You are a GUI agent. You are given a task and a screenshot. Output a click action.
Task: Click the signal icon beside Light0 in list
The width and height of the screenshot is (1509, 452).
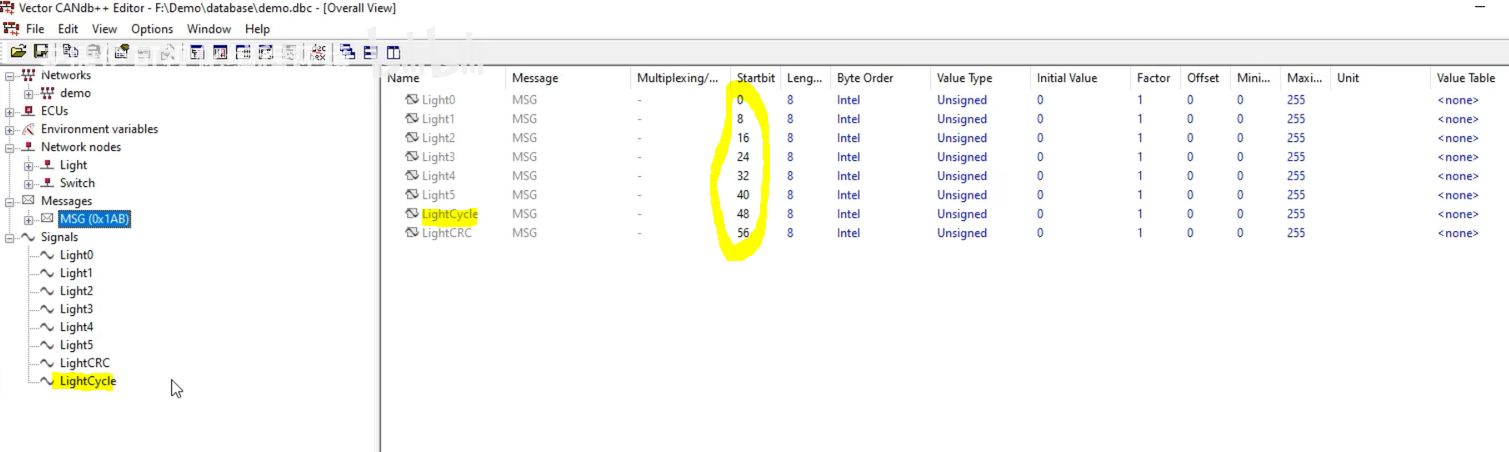pos(411,100)
